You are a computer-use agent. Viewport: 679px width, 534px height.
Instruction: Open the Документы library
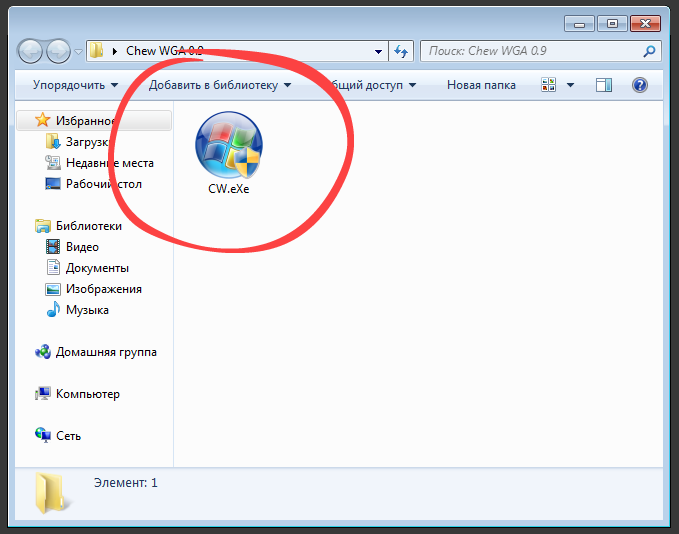point(97,268)
